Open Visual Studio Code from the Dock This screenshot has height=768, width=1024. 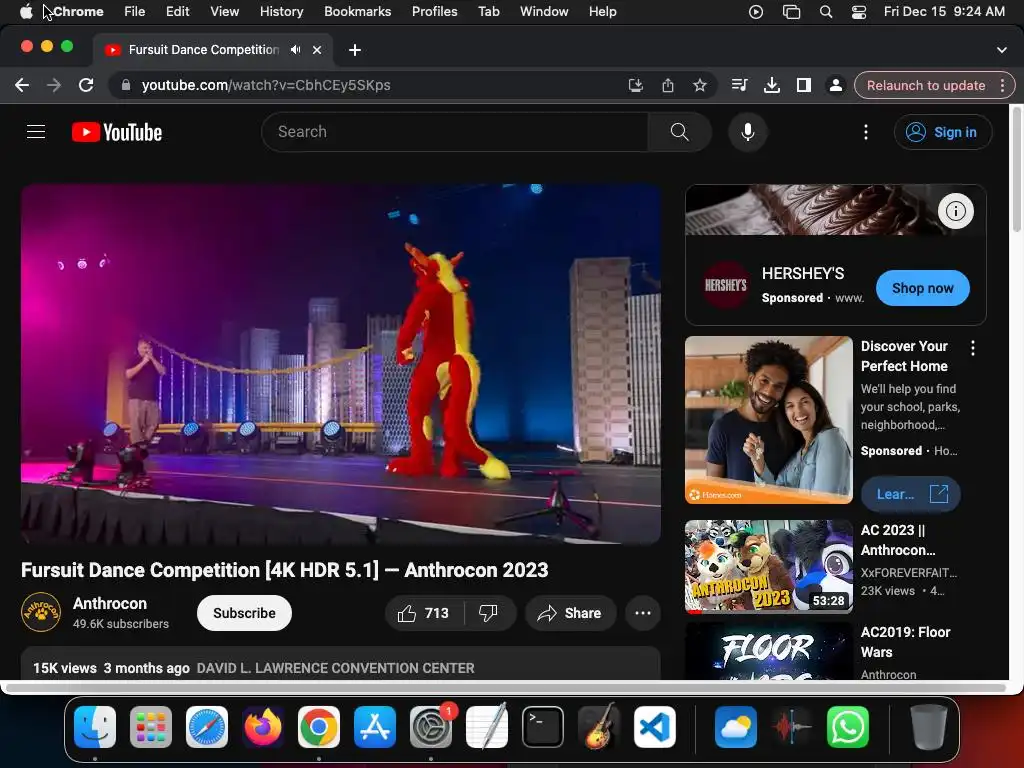(x=654, y=727)
